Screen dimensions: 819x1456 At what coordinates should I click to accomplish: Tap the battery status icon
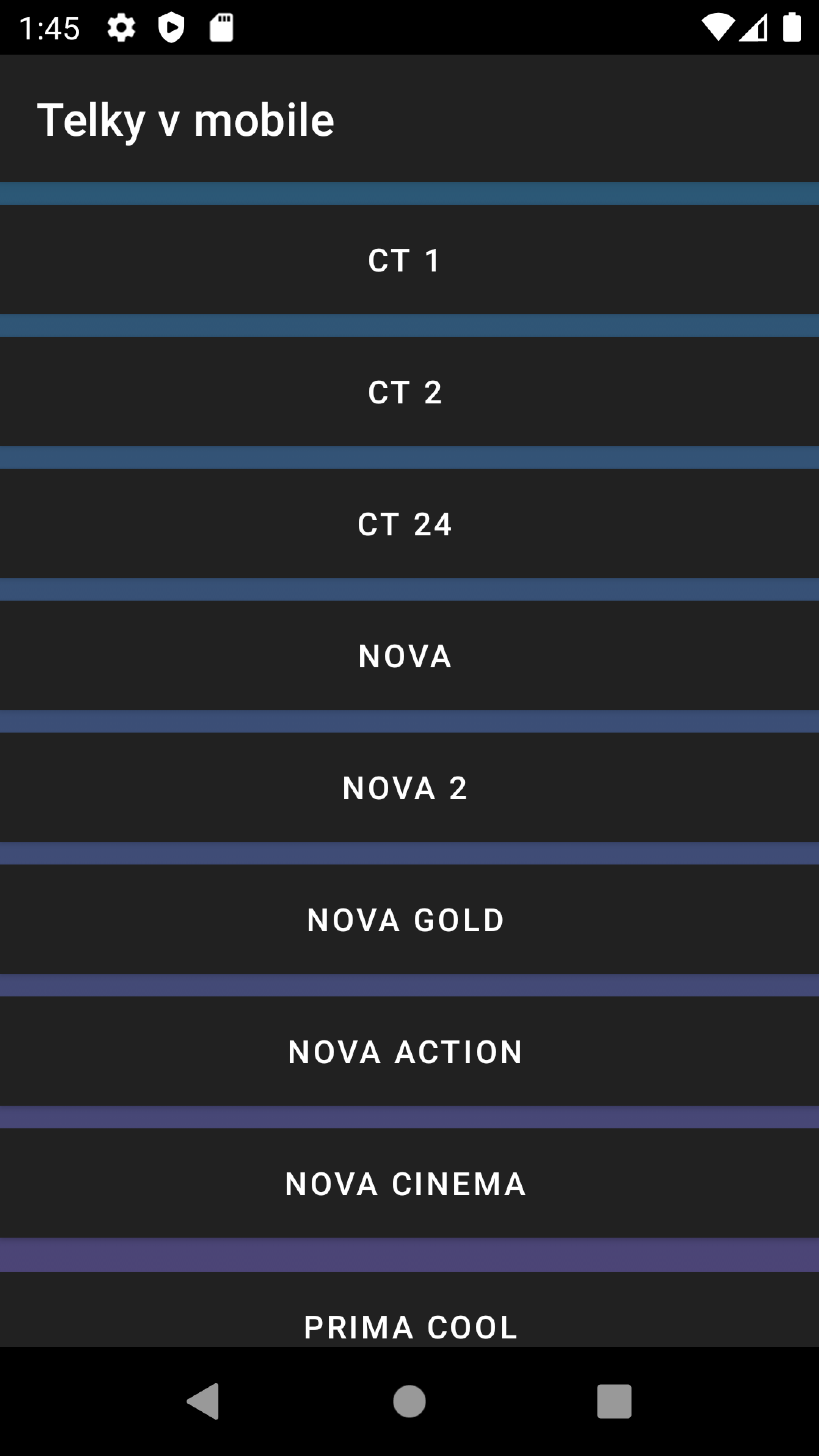coord(791,27)
